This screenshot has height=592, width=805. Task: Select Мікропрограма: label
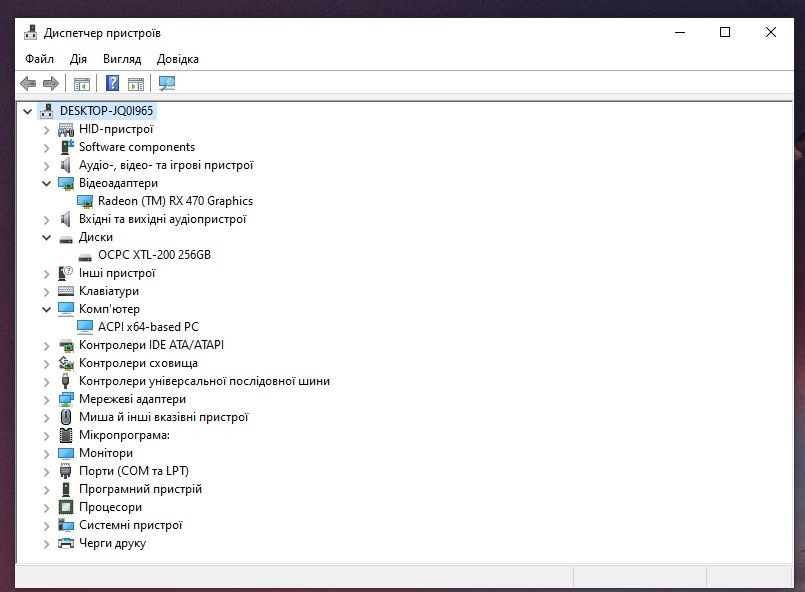click(x=124, y=435)
